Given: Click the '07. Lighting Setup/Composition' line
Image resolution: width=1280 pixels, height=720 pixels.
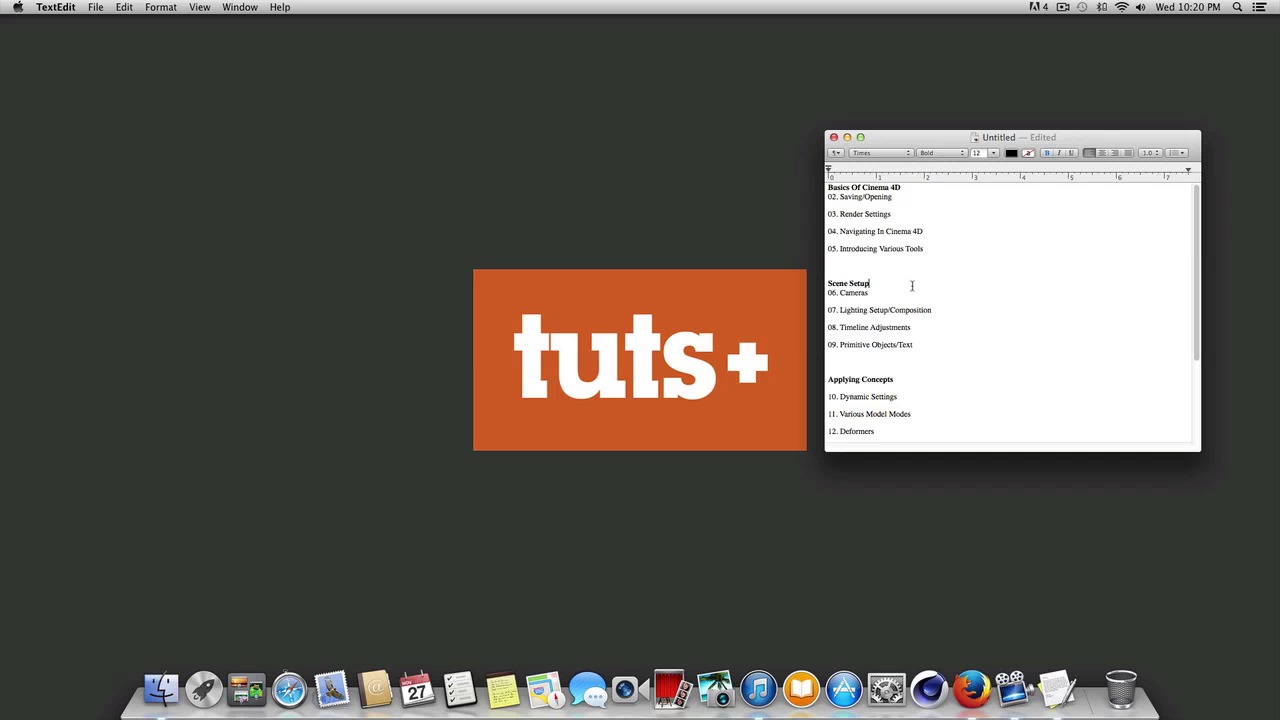Looking at the screenshot, I should [879, 310].
